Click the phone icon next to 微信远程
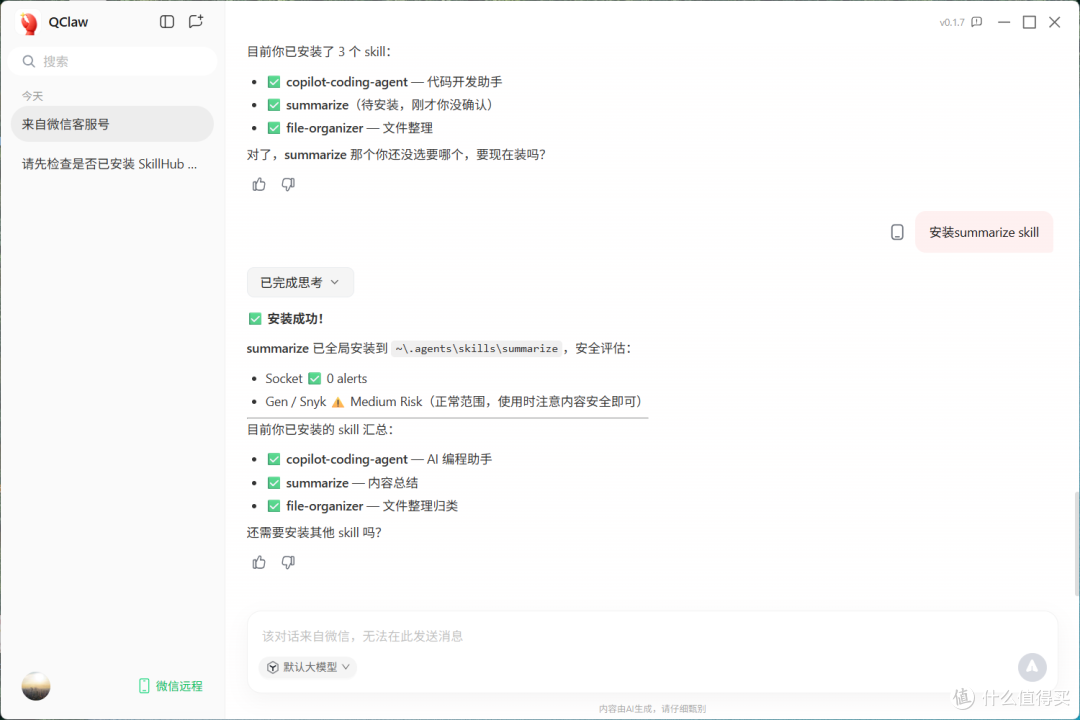This screenshot has width=1080, height=720. click(144, 686)
